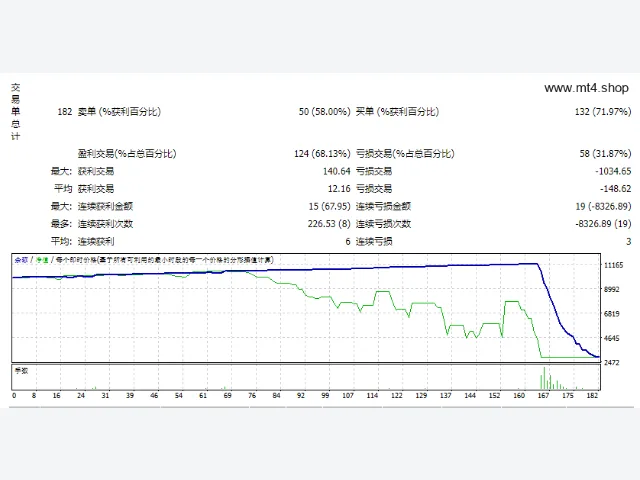Click the 手数 label in volume panel
Viewport: 640px width, 480px height.
click(21, 371)
